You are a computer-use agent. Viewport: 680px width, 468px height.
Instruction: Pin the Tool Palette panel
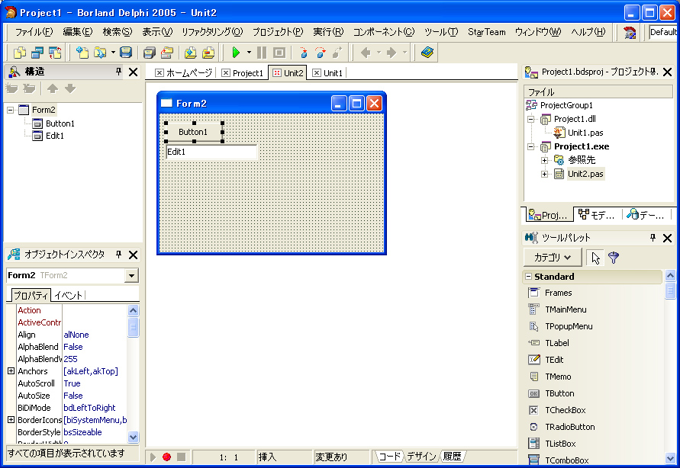click(x=653, y=237)
